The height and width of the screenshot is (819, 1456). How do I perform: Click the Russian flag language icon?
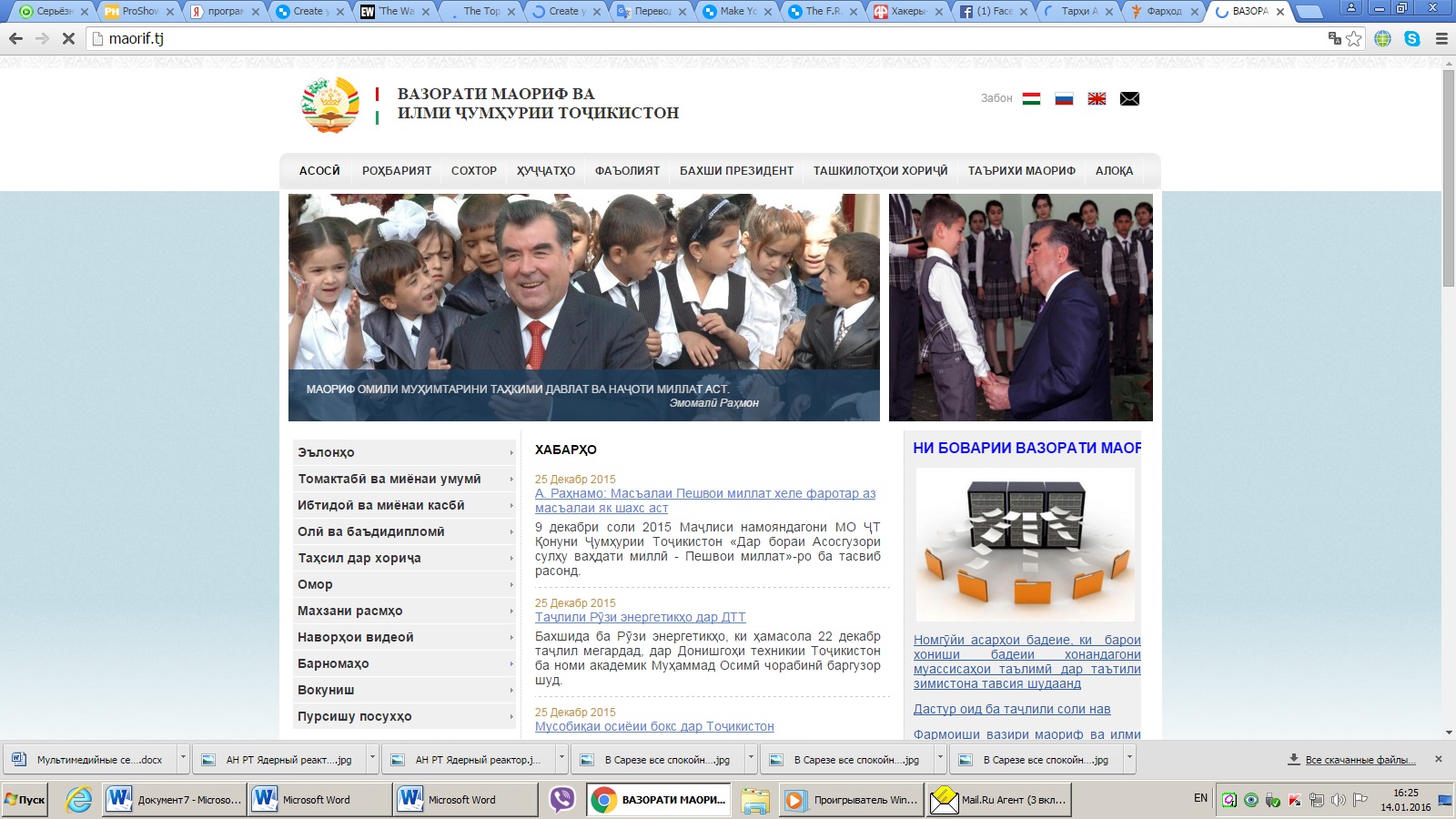[x=1064, y=98]
